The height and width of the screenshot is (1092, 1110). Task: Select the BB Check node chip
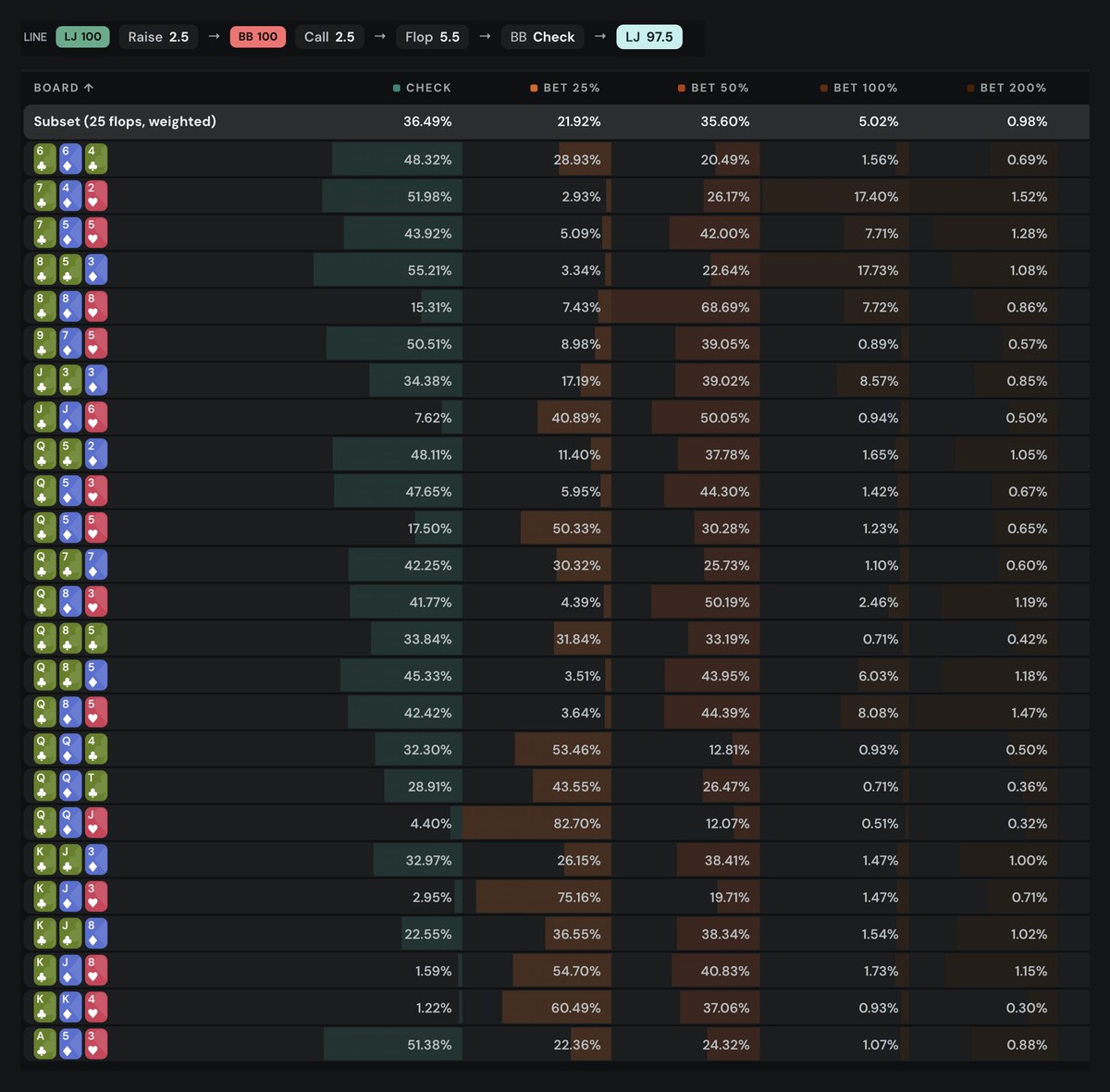(x=542, y=37)
